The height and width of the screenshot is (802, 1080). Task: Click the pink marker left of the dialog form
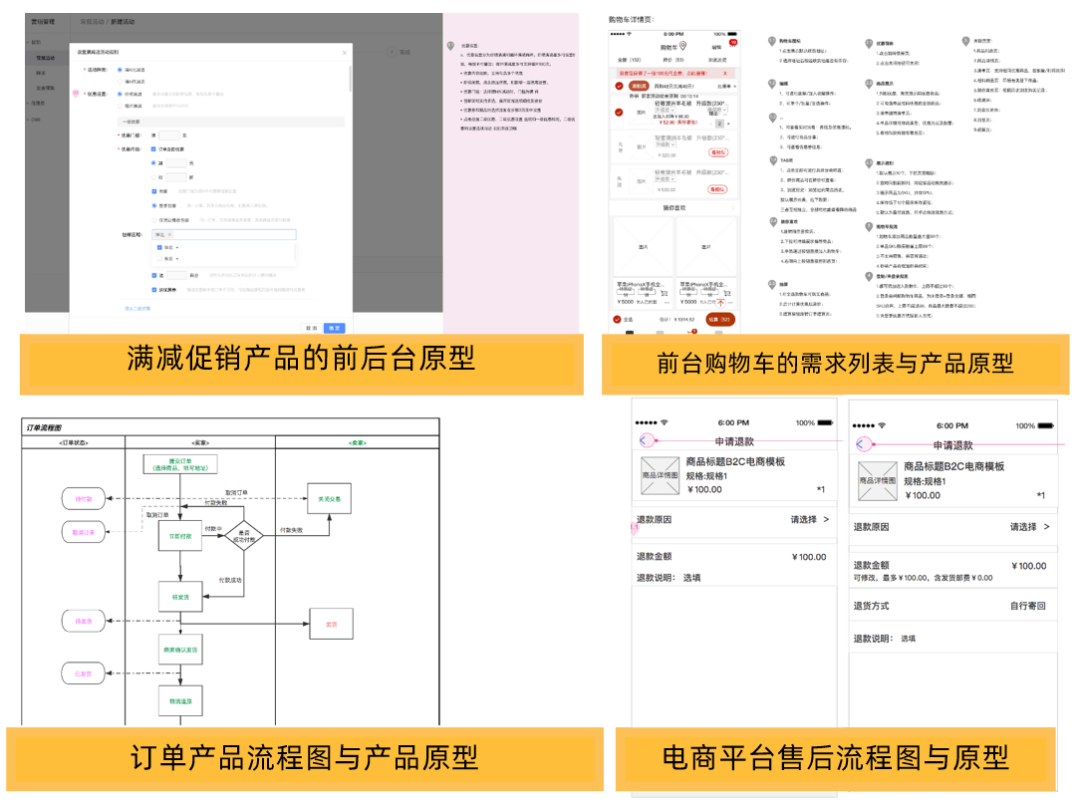click(76, 93)
